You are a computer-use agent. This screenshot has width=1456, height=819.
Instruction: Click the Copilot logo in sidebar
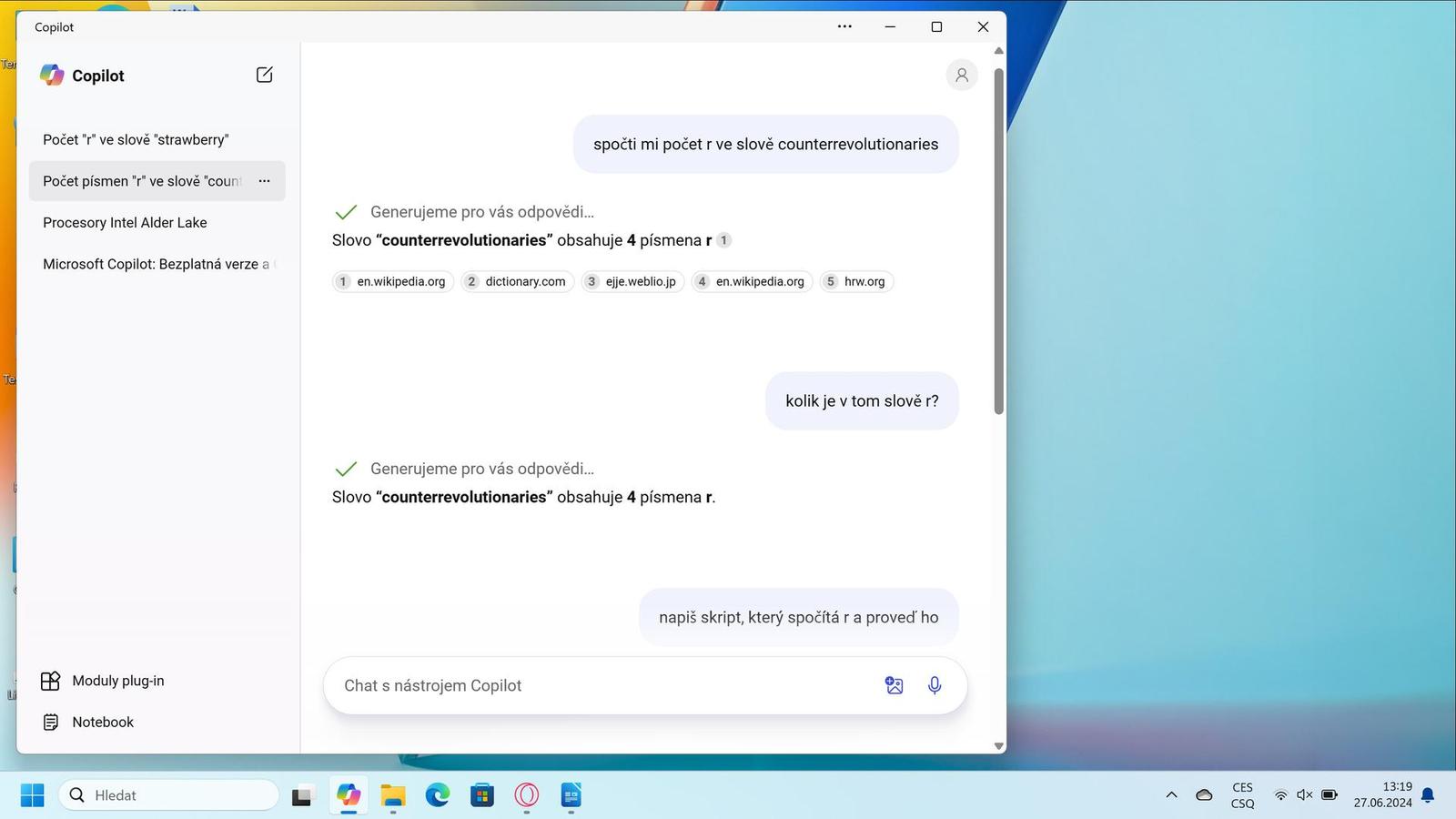pos(52,76)
